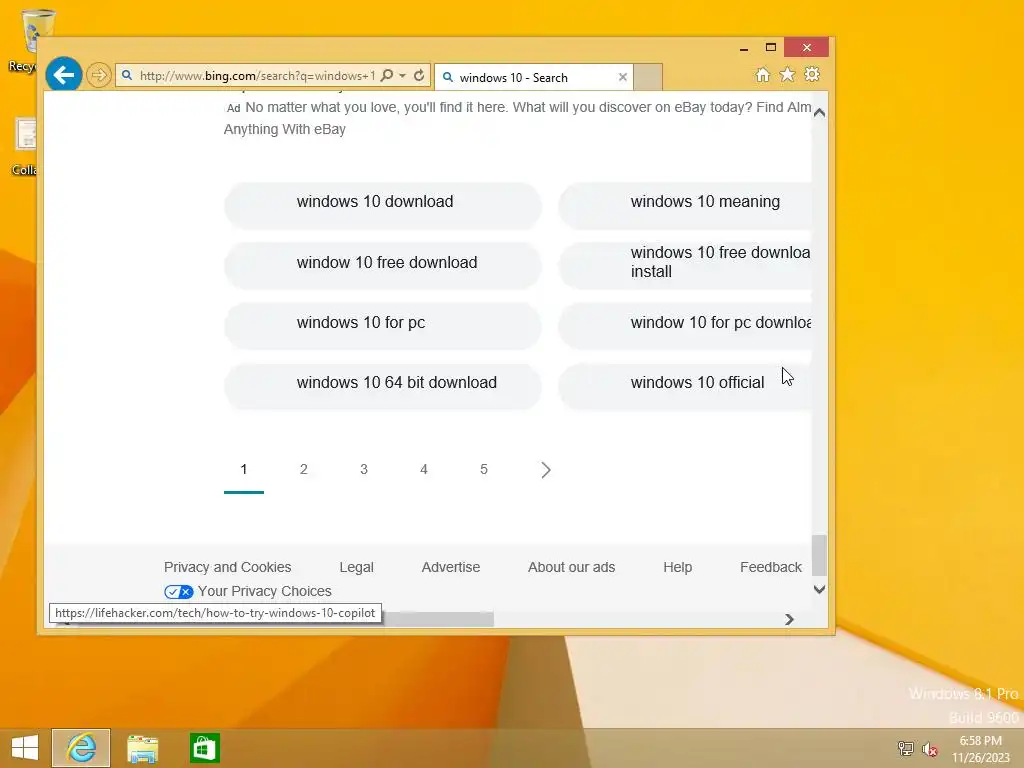Select results page 1

pos(244,470)
